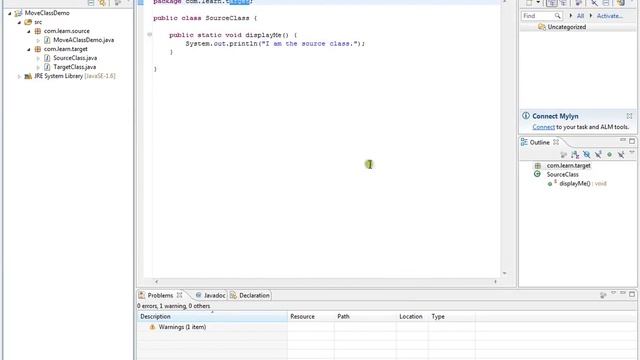Toggle Focus on Active Task in Outline toolbar

pos(564,154)
